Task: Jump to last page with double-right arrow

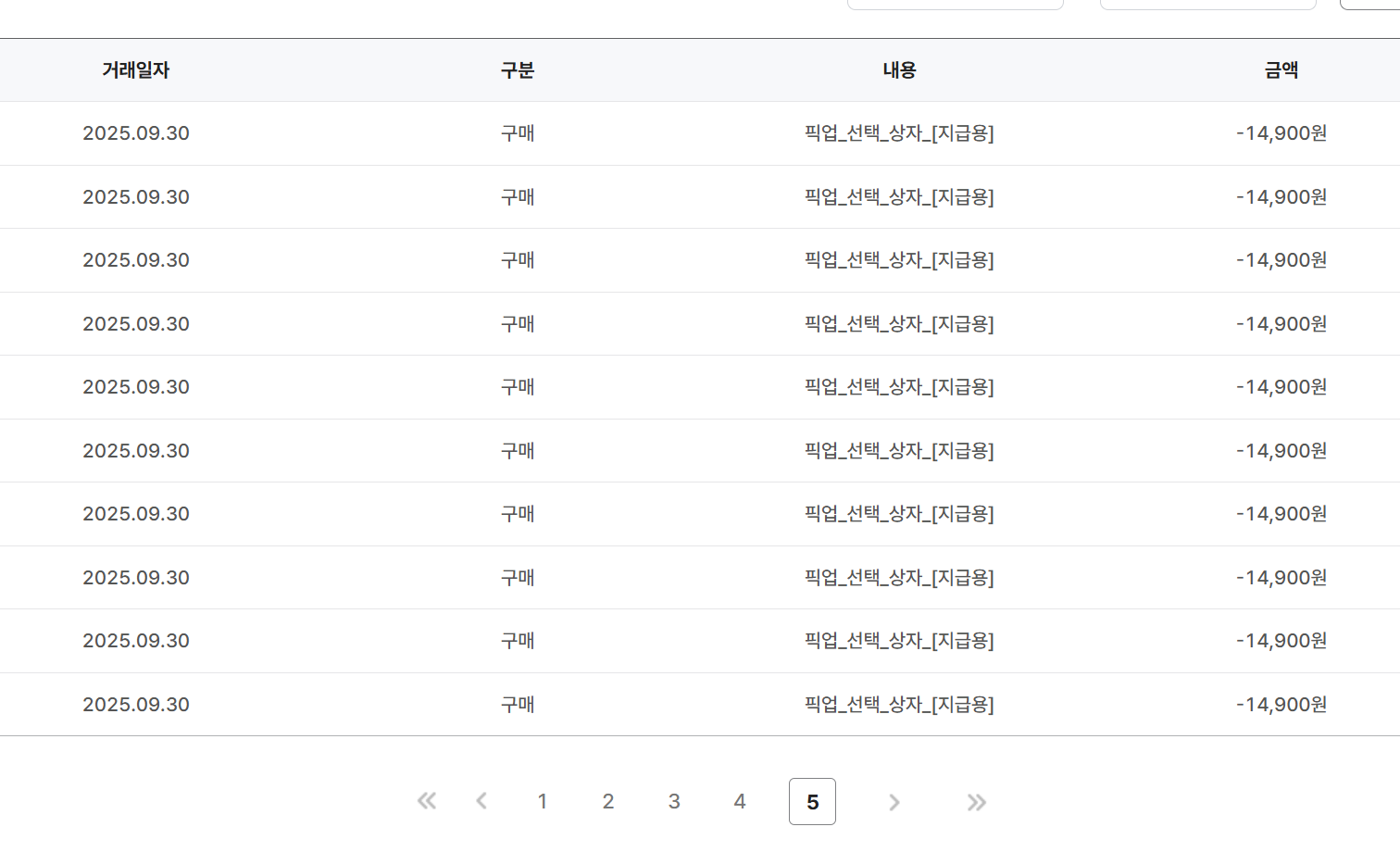Action: tap(976, 802)
